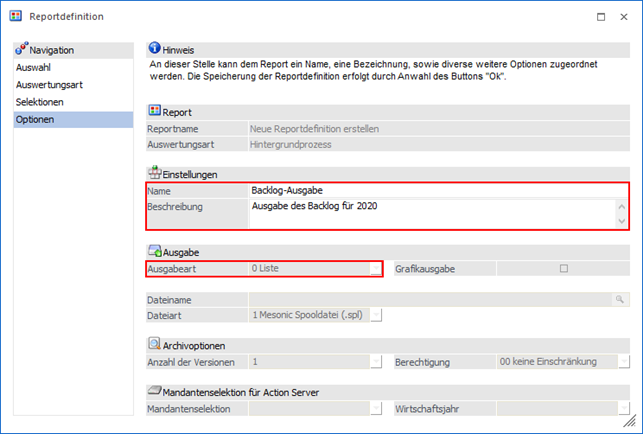Click the Navigation panel header icon
The width and height of the screenshot is (643, 434).
point(21,50)
